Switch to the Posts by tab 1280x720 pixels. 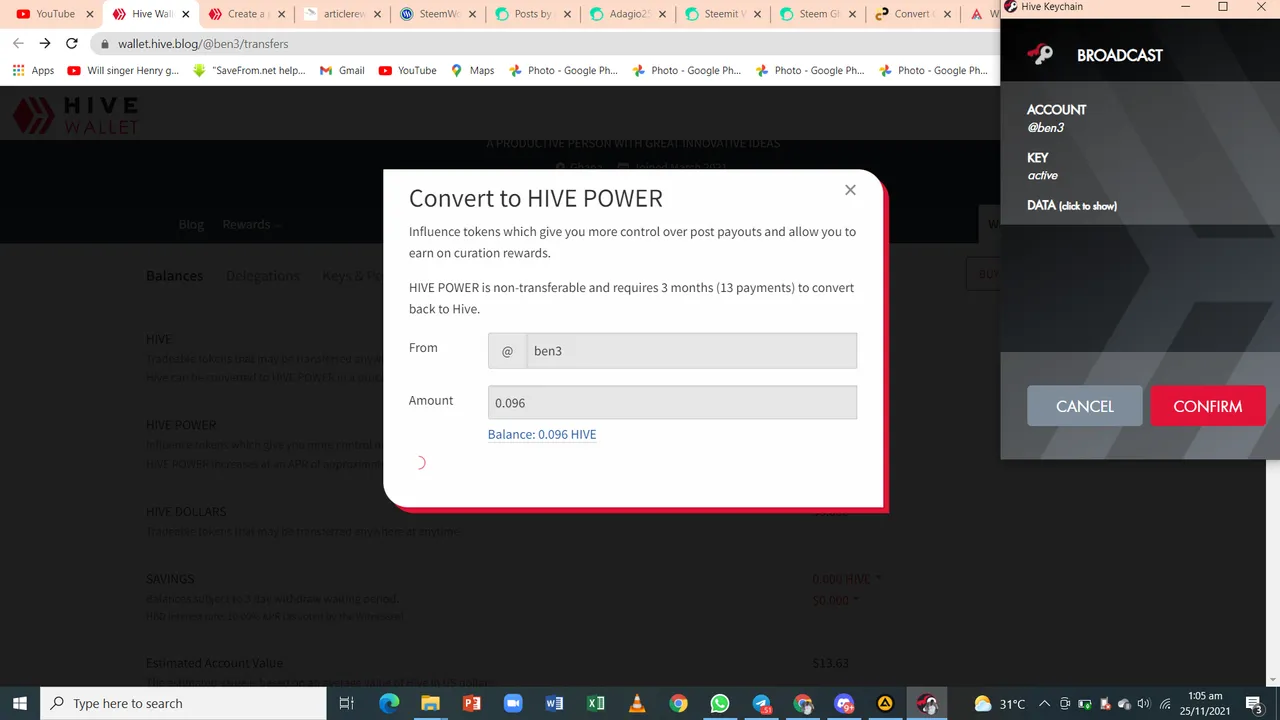[x=532, y=14]
